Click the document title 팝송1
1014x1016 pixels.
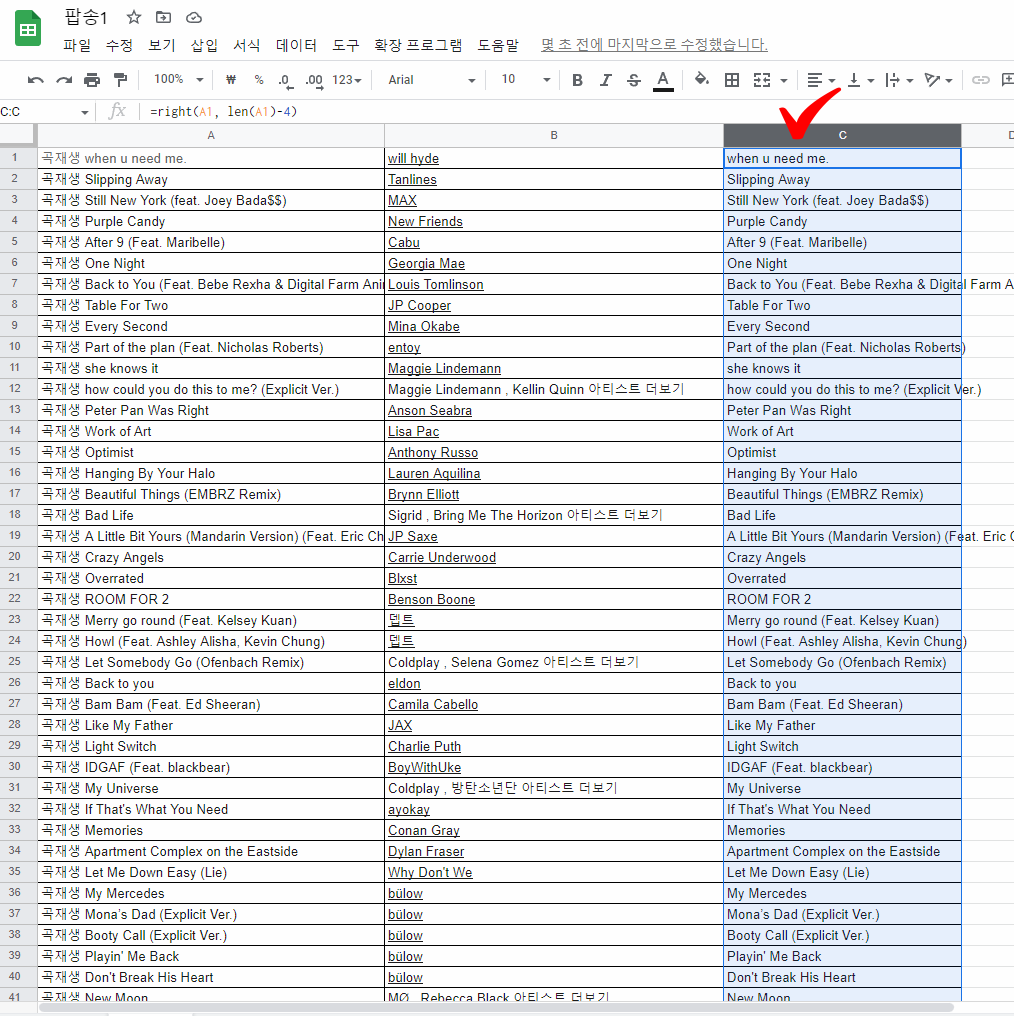coord(86,17)
